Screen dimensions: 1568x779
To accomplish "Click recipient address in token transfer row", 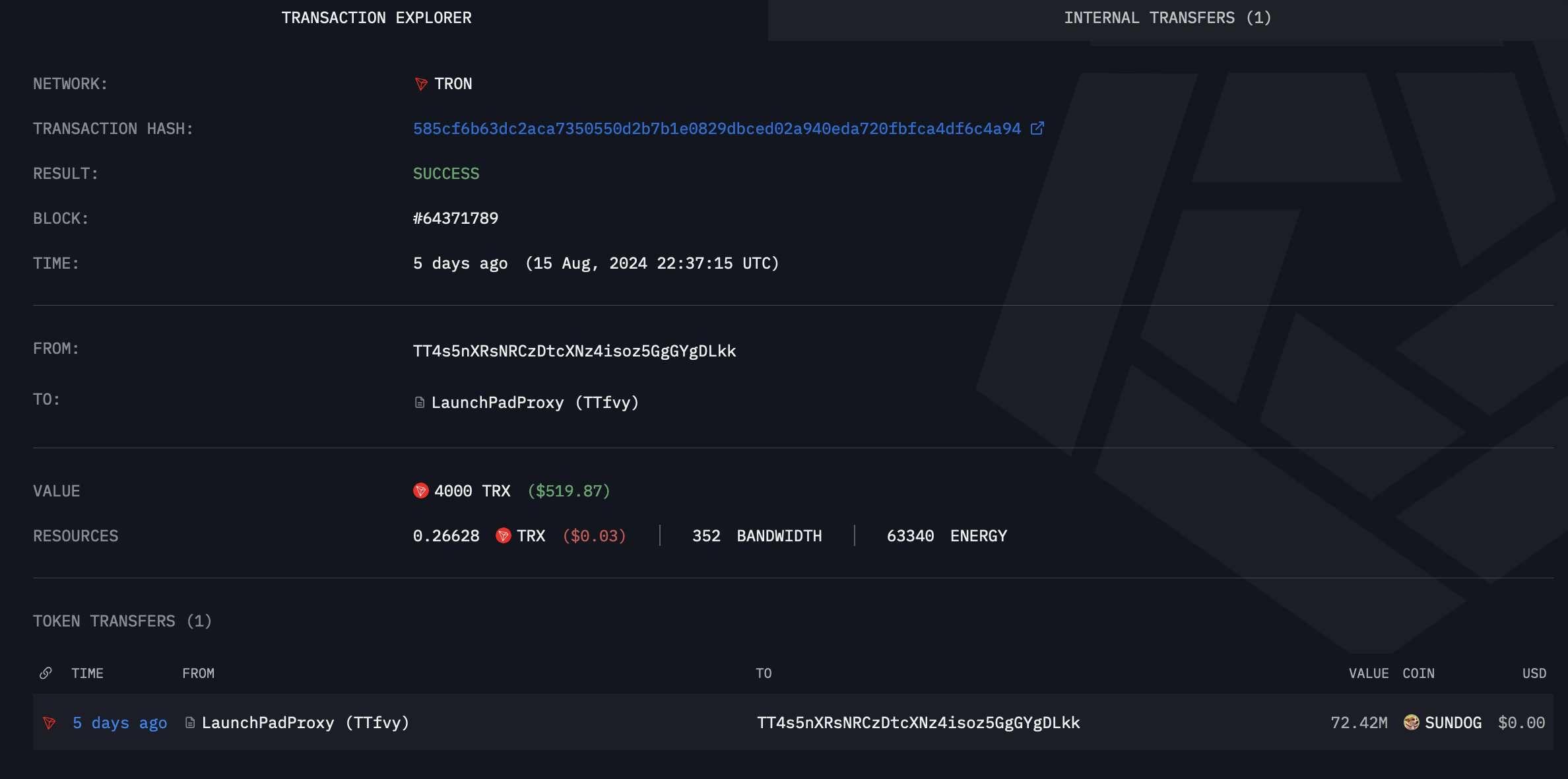I will point(918,723).
